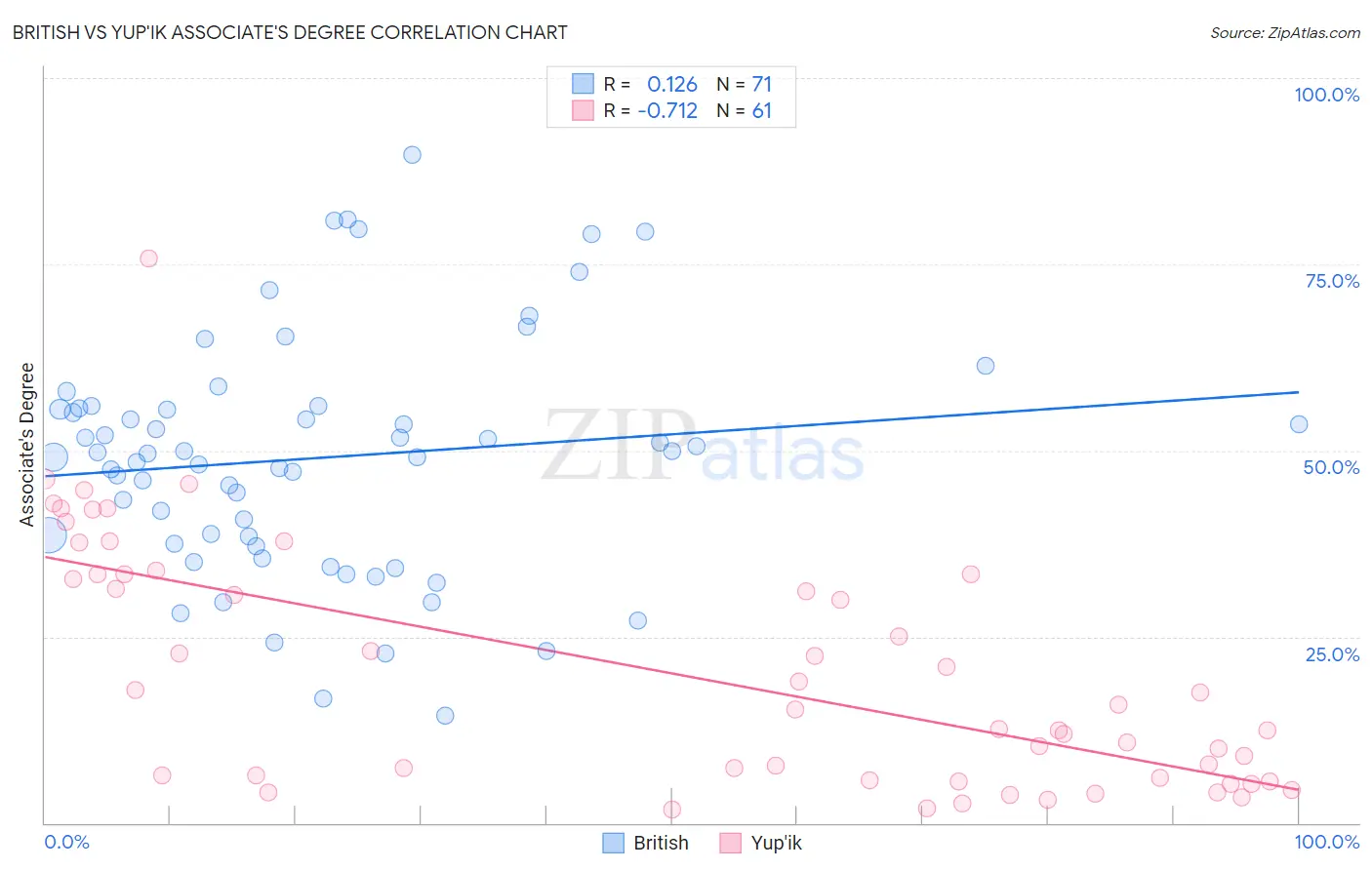Viewport: 1372px width, 870px height.
Task: Click the 100.0% y-axis label
Action: pos(1326,95)
